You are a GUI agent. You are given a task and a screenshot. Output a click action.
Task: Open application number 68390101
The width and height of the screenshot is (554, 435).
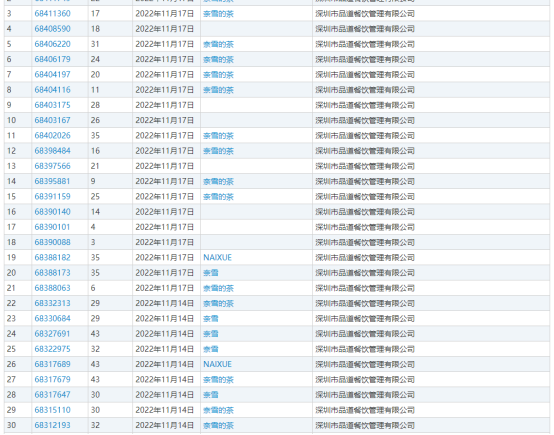(52, 227)
